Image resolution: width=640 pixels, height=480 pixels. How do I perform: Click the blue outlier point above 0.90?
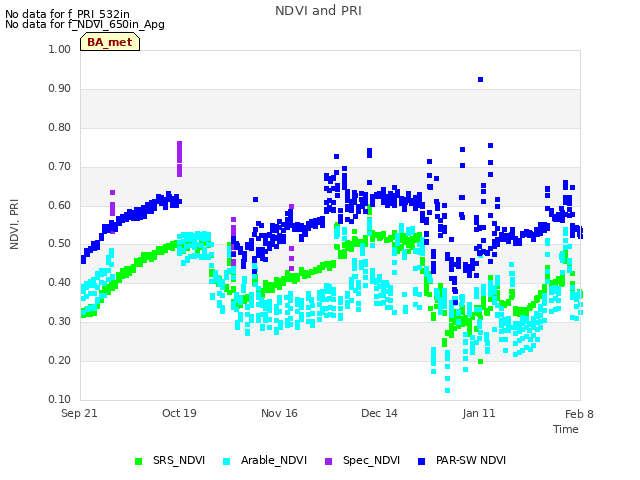point(480,80)
